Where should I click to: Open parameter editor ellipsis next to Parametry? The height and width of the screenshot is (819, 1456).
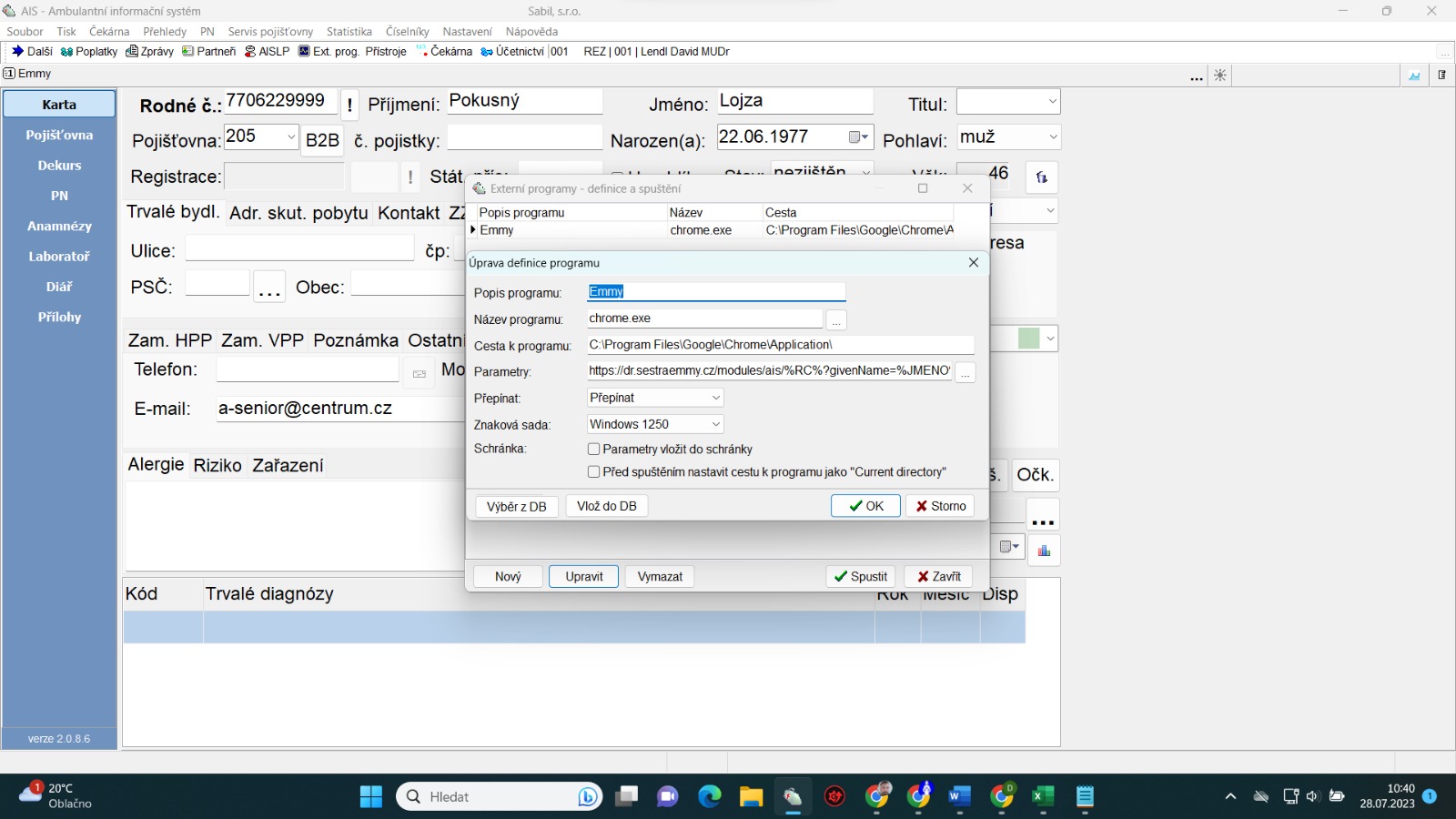pyautogui.click(x=966, y=373)
